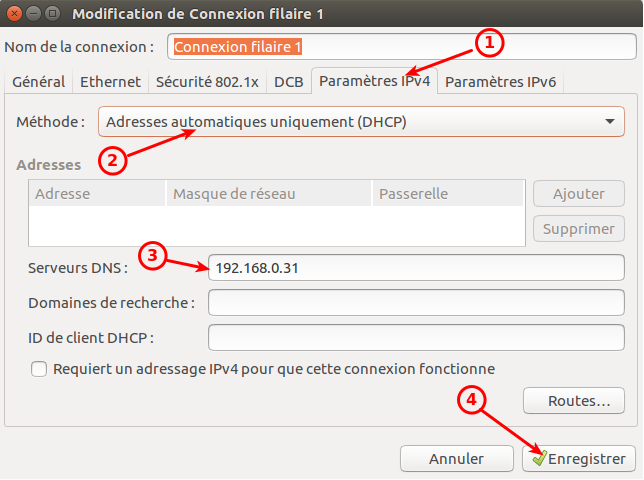Focus the Serveurs DNS input field

pyautogui.click(x=416, y=267)
